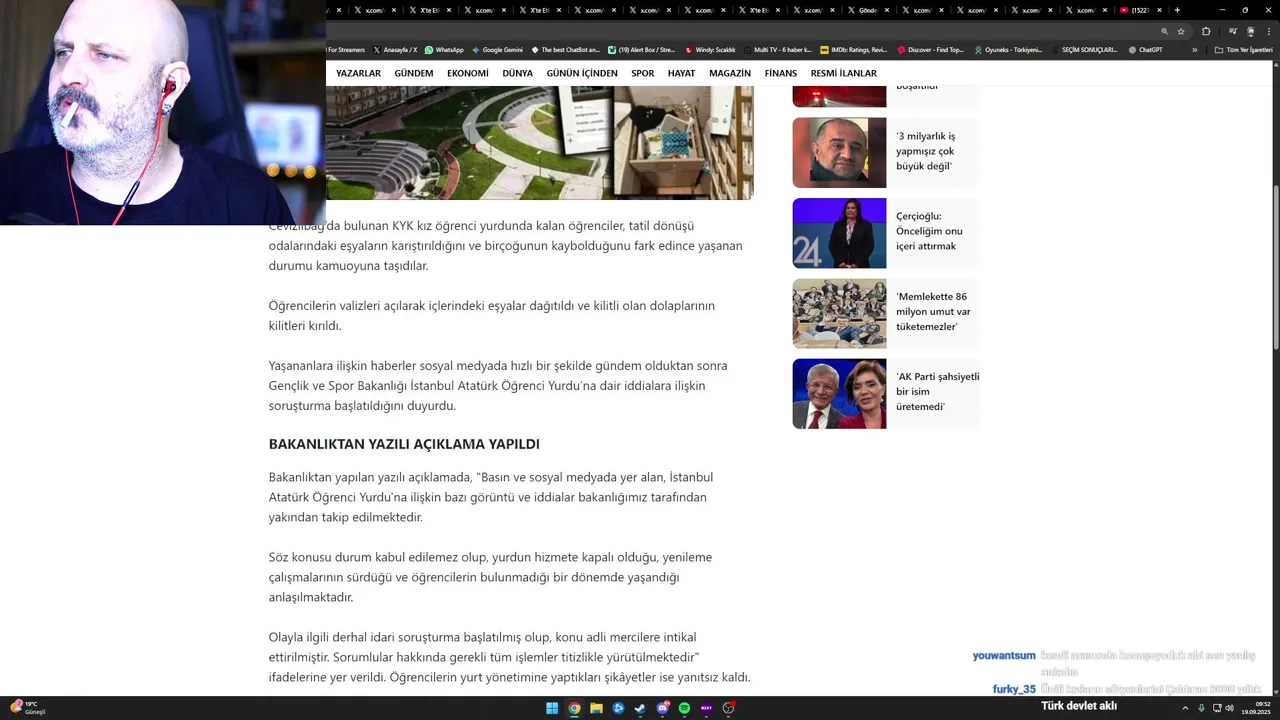Open a new browser tab
Screen dimensions: 1280x720
1177,10
